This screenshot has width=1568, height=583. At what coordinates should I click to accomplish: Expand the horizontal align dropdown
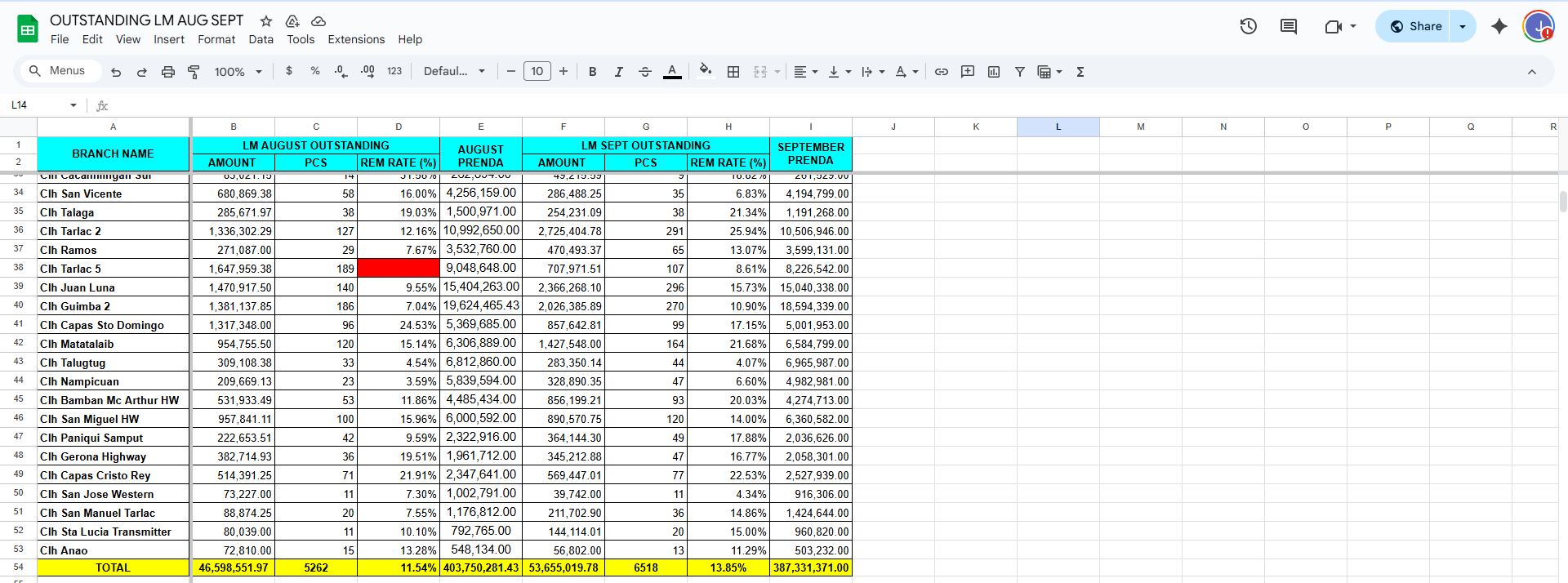pos(805,72)
